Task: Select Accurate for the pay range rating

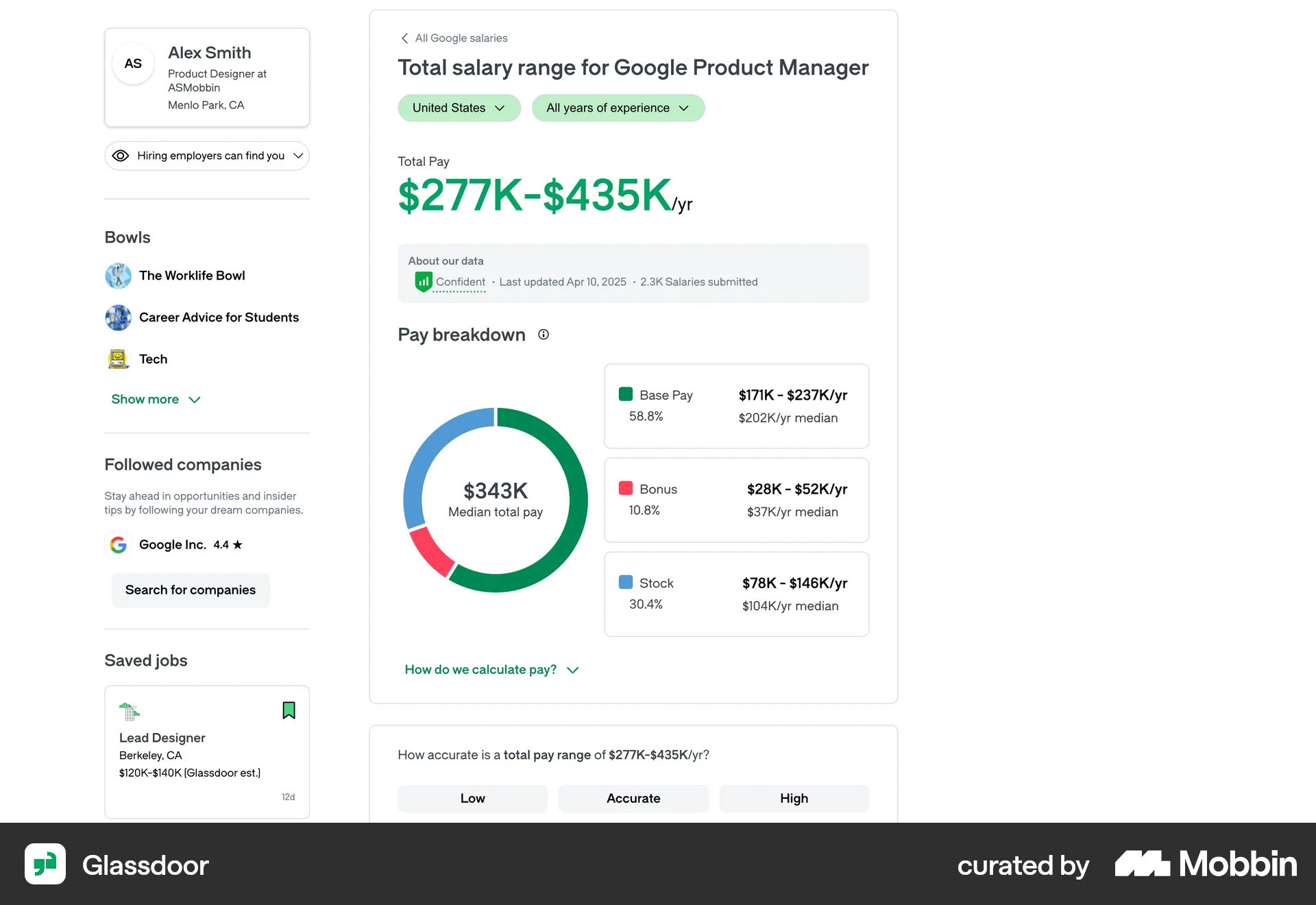Action: (x=633, y=798)
